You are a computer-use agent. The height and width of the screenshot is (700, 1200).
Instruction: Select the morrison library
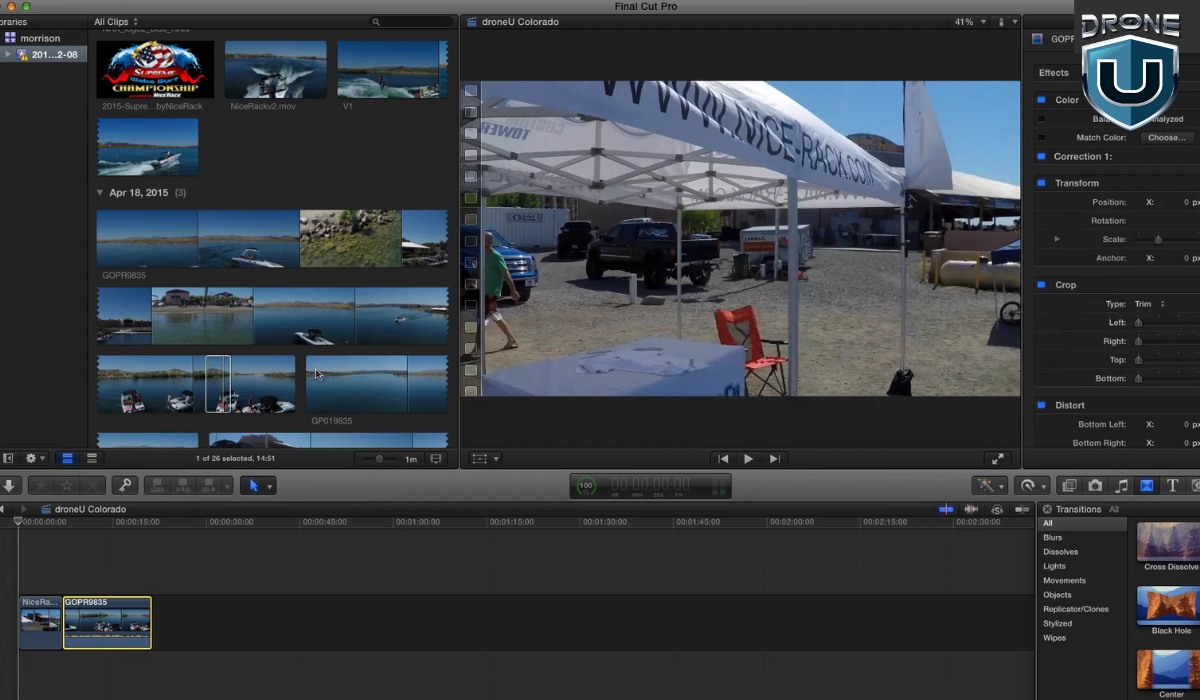40,38
